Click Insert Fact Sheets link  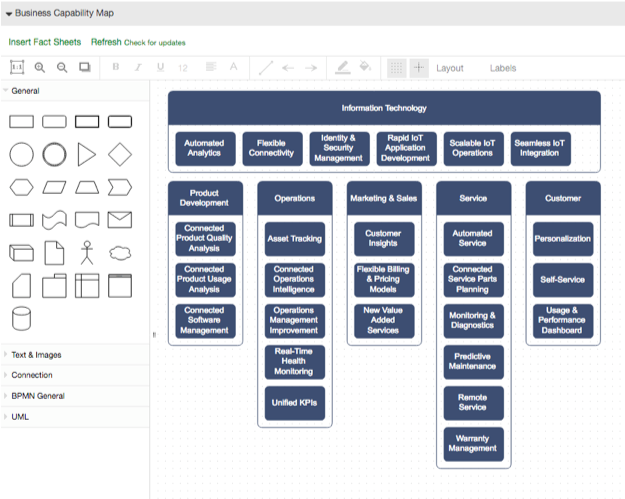click(x=45, y=42)
